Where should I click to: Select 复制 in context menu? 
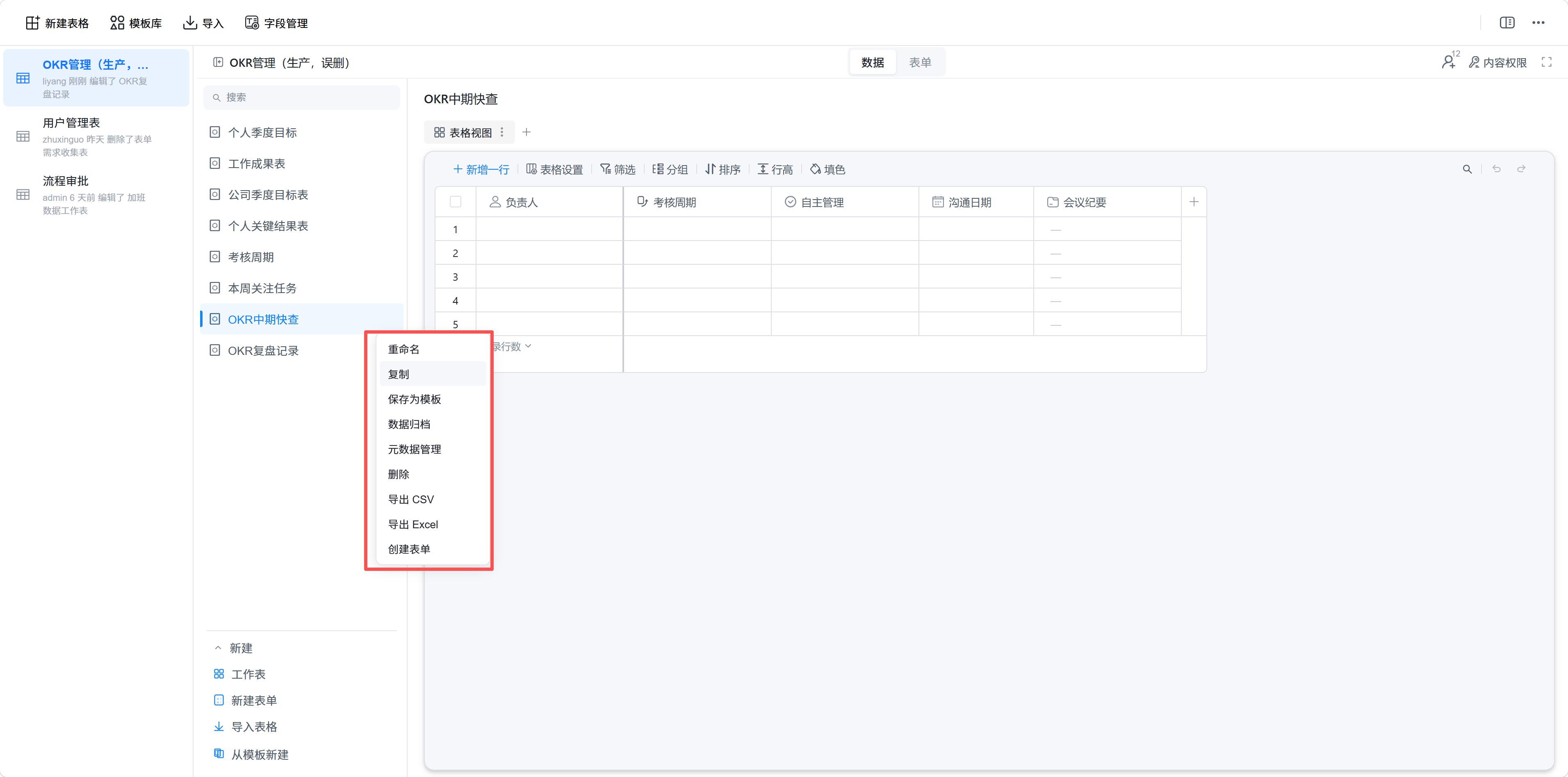[x=433, y=374]
